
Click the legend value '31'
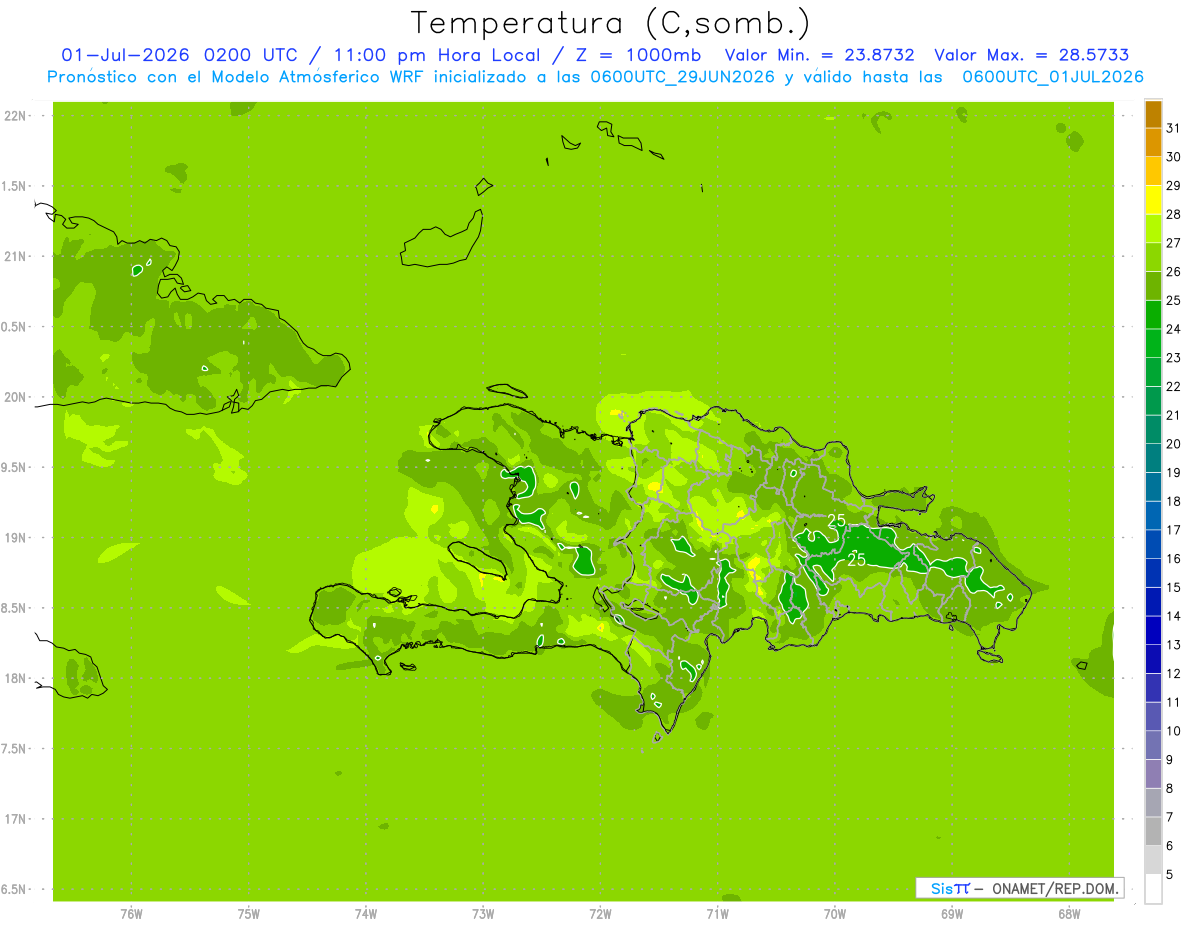click(x=1174, y=128)
